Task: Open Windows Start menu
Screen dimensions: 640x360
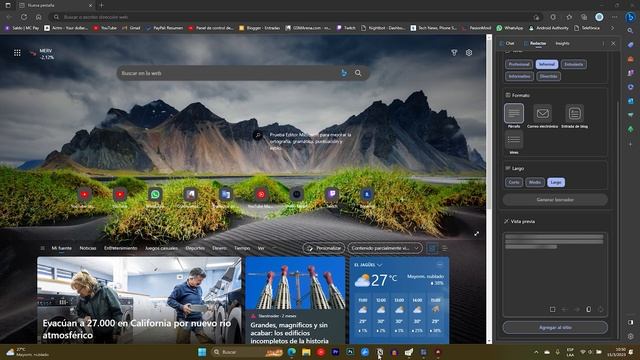Action: point(202,352)
